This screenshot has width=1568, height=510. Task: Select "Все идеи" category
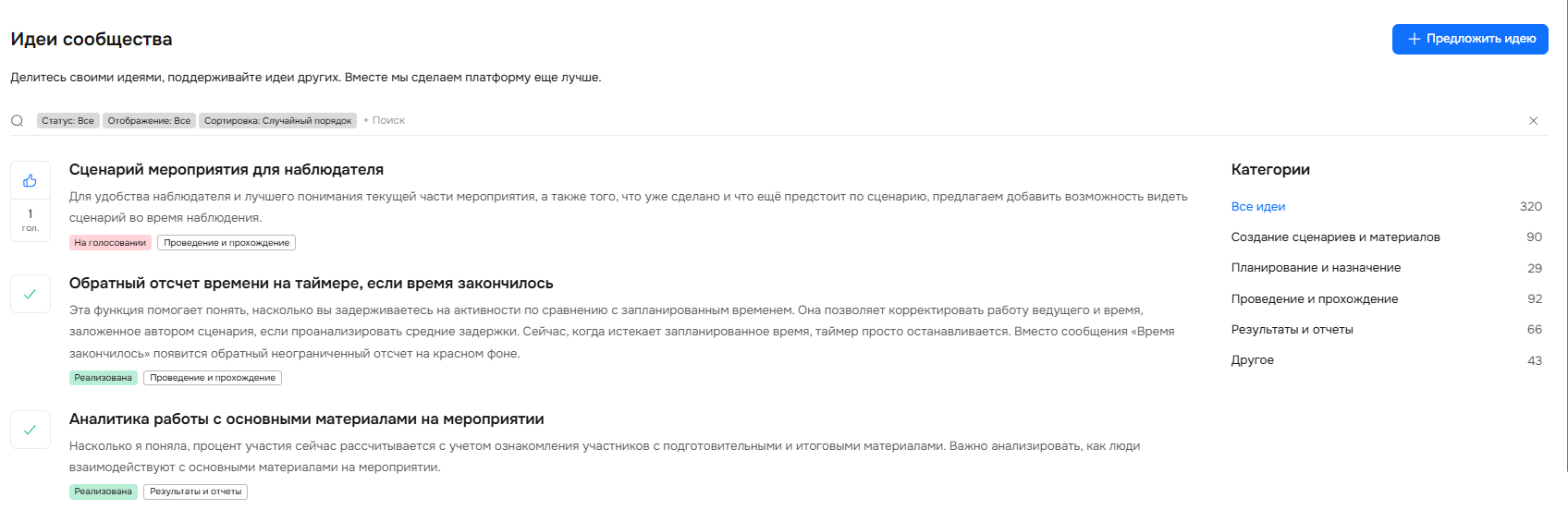tap(1258, 207)
